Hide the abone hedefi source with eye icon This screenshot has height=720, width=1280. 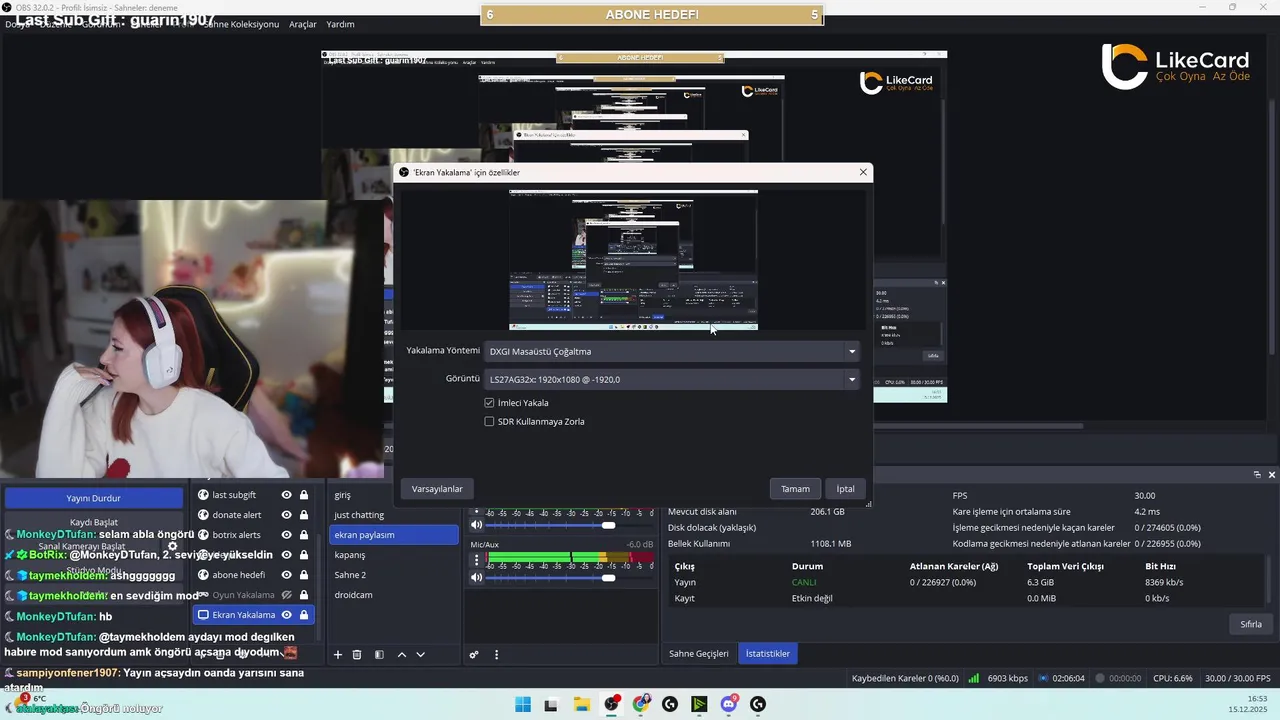(x=287, y=575)
